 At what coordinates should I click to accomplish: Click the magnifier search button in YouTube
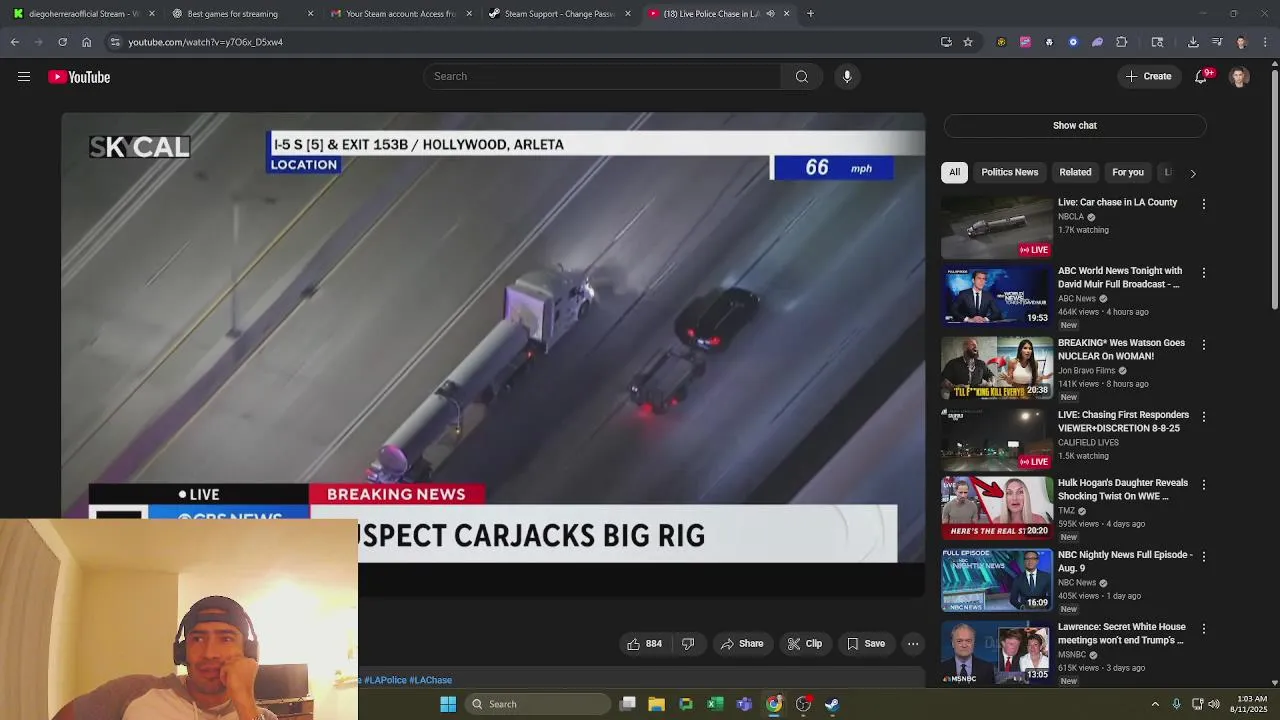[x=801, y=77]
